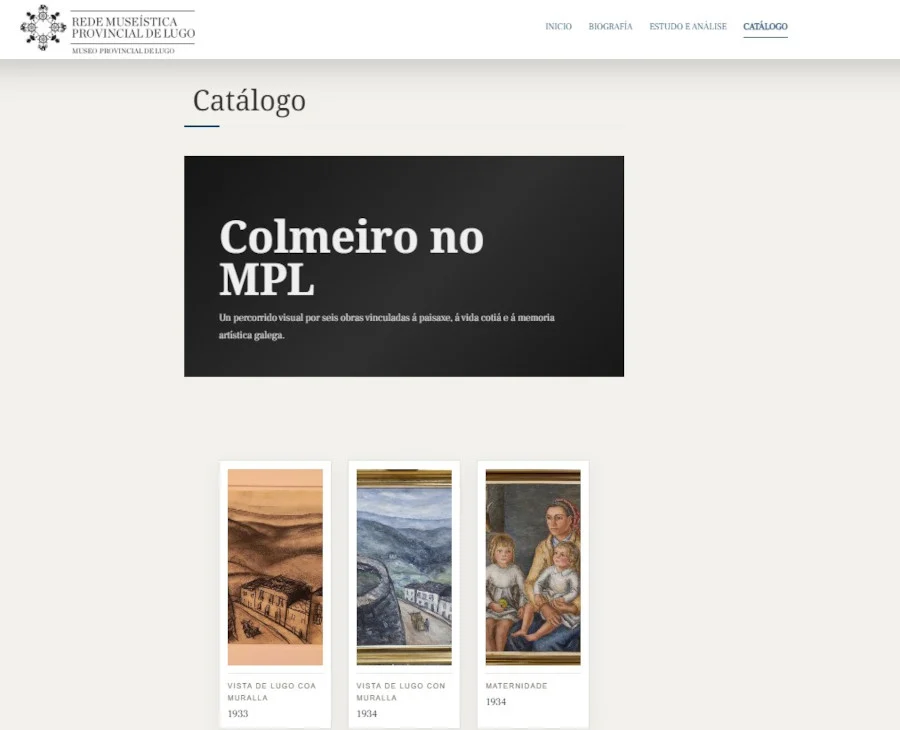900x730 pixels.
Task: Click the 'Vista de Lugo coa Muralla' title
Action: 271,691
